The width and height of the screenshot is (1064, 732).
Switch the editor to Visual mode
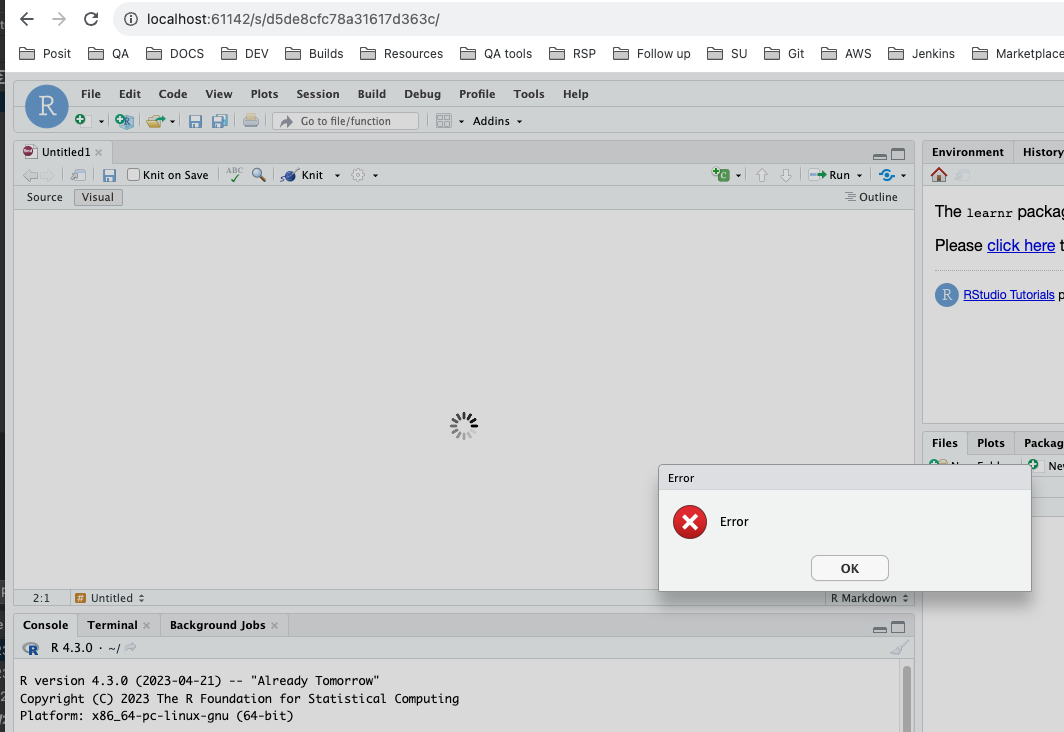(97, 197)
